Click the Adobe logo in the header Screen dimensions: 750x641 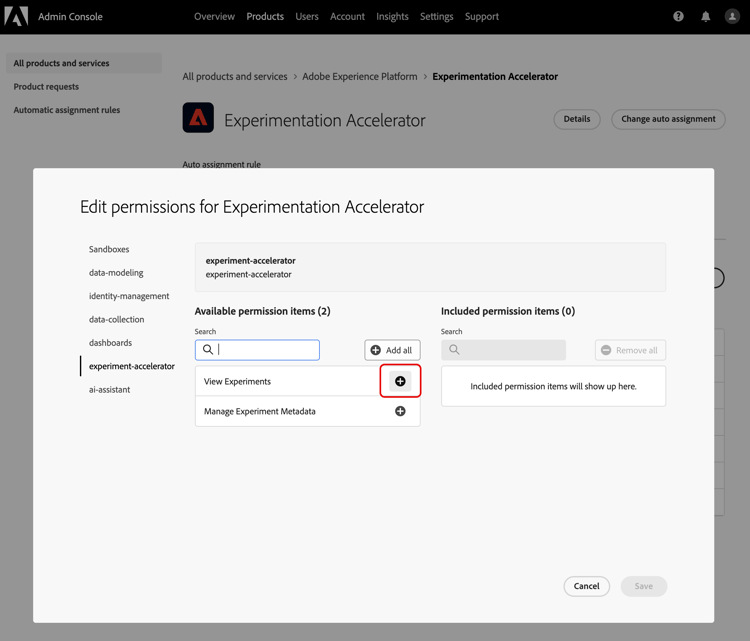pyautogui.click(x=16, y=16)
